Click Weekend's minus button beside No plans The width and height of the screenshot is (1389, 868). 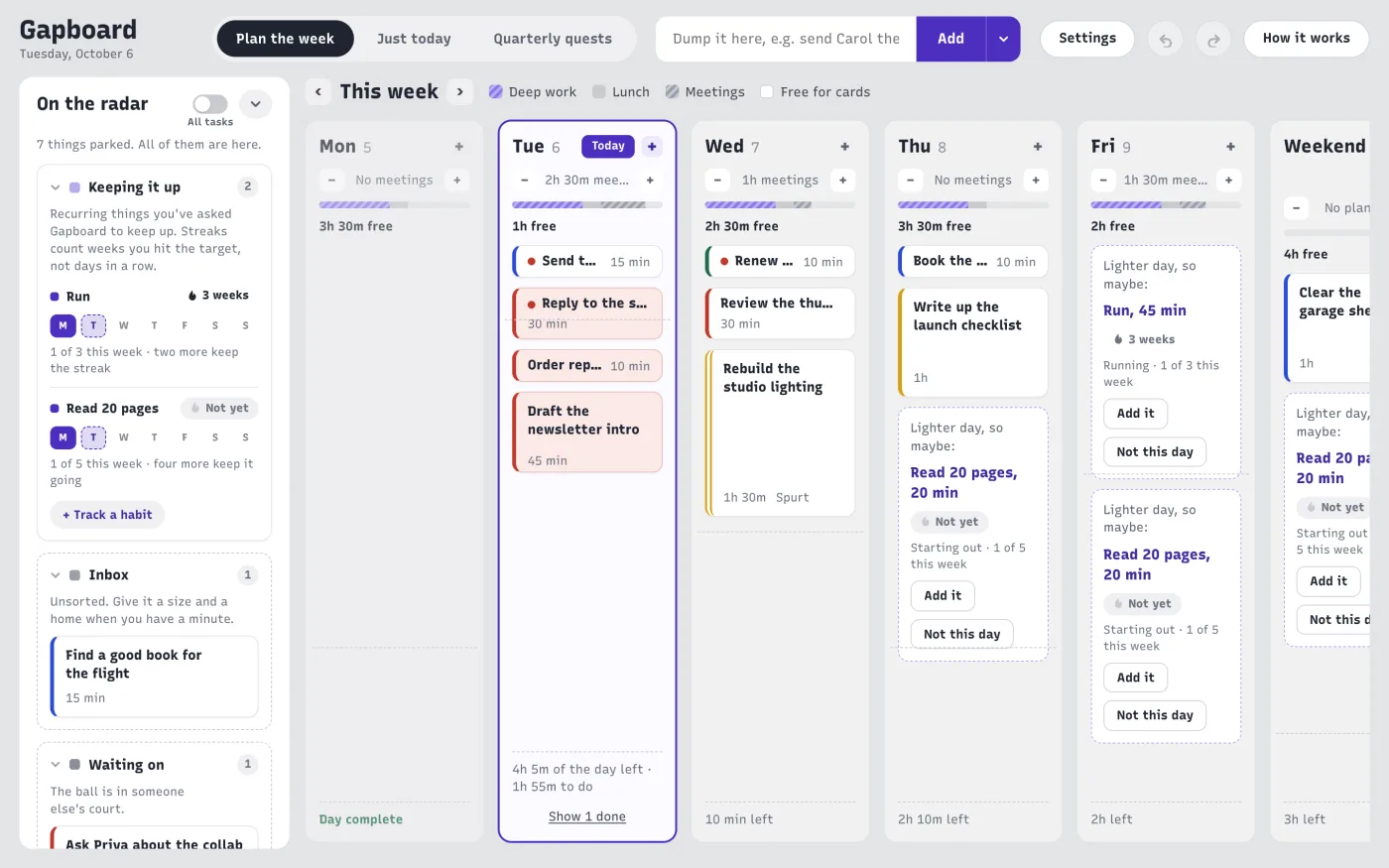pyautogui.click(x=1296, y=208)
